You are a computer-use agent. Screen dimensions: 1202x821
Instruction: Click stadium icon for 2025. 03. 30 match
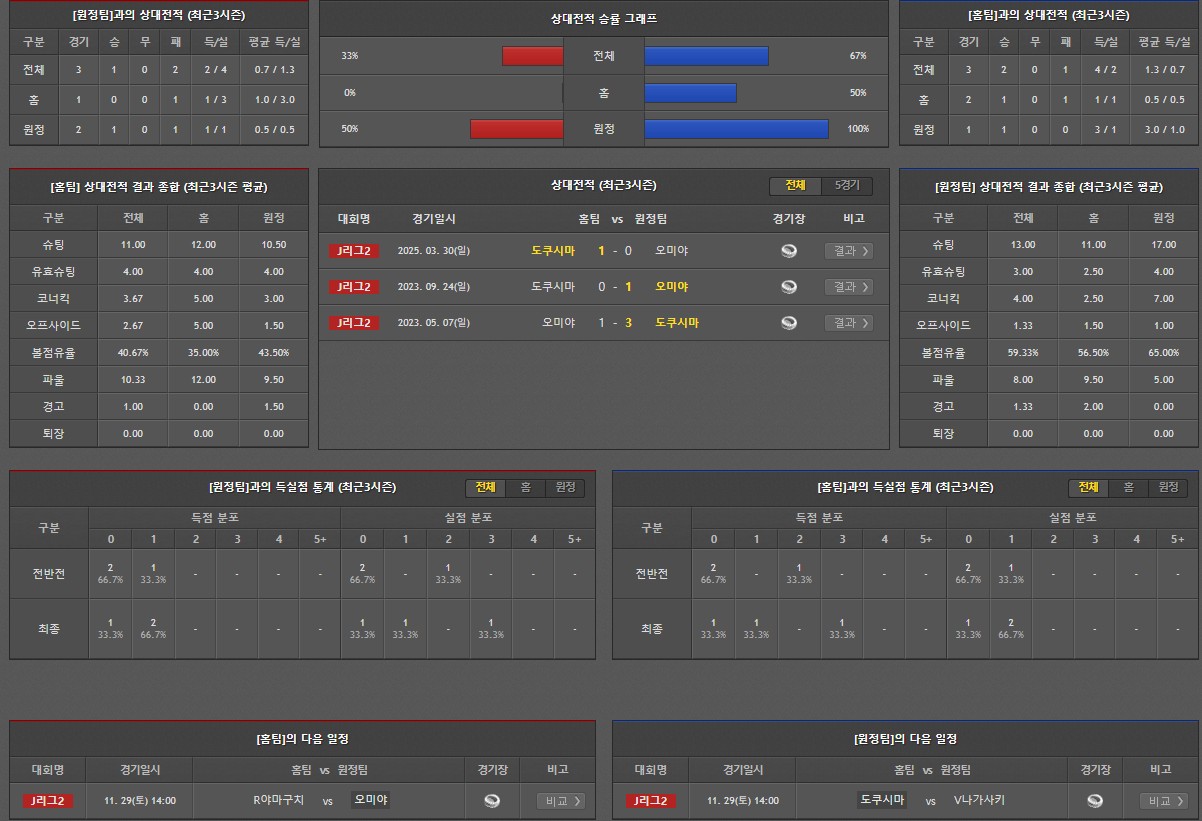click(789, 251)
